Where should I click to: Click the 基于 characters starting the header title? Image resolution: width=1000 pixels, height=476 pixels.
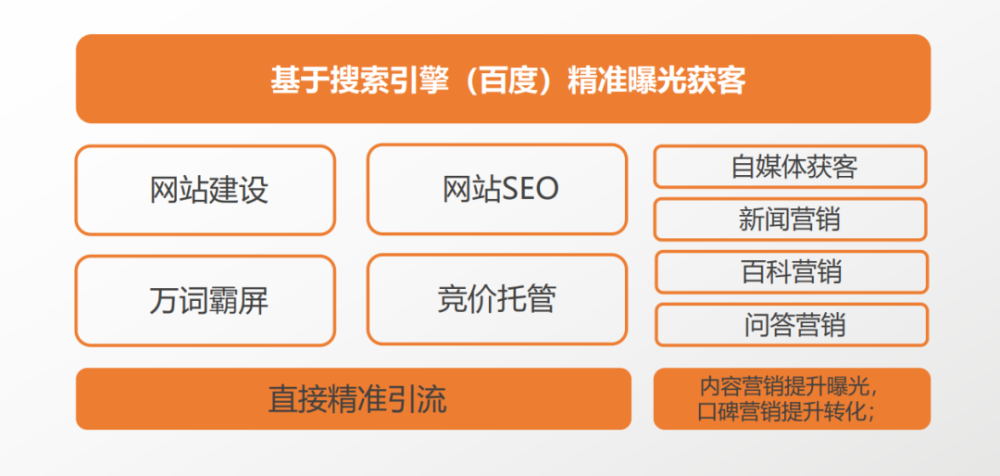pyautogui.click(x=299, y=81)
